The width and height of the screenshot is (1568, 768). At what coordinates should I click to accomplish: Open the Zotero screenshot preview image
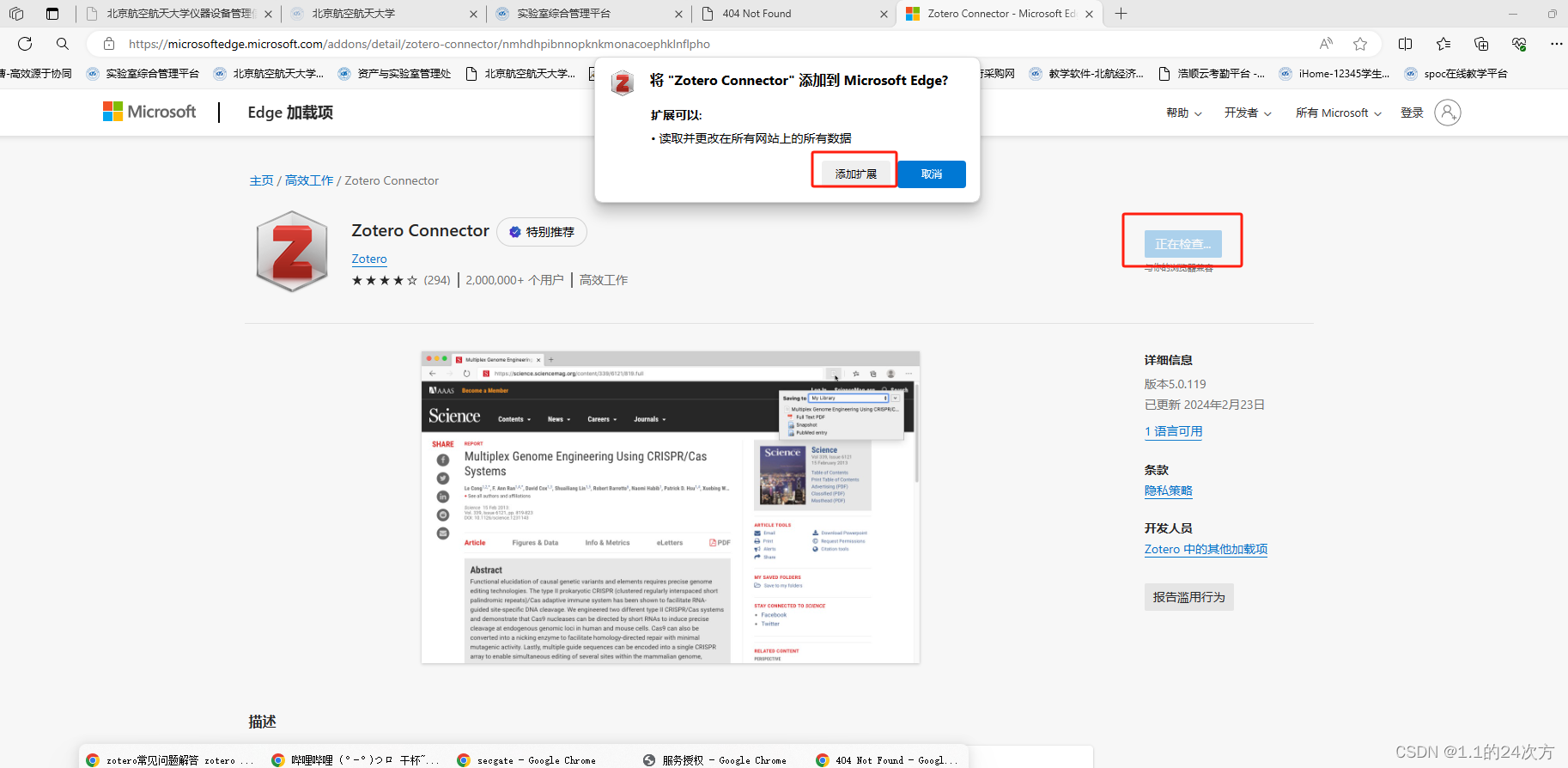671,507
